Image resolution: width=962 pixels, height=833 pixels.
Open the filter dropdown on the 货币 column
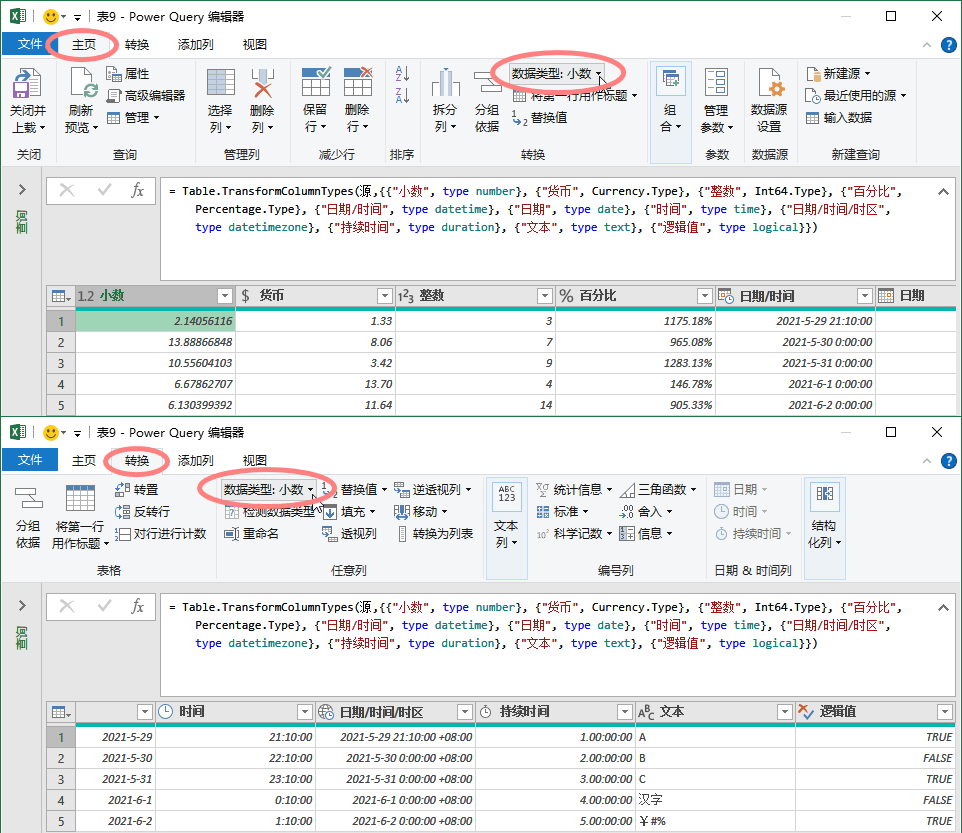384,296
